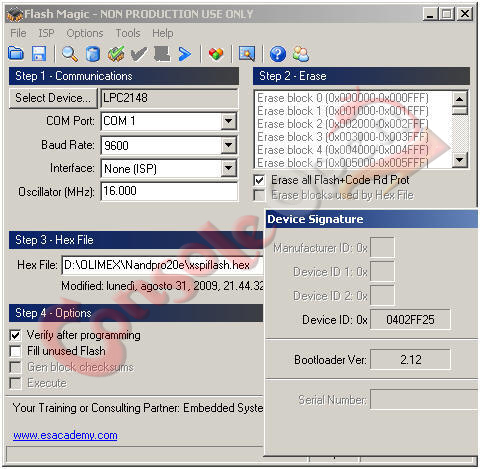Select Erase block 4 entry

(x=343, y=150)
